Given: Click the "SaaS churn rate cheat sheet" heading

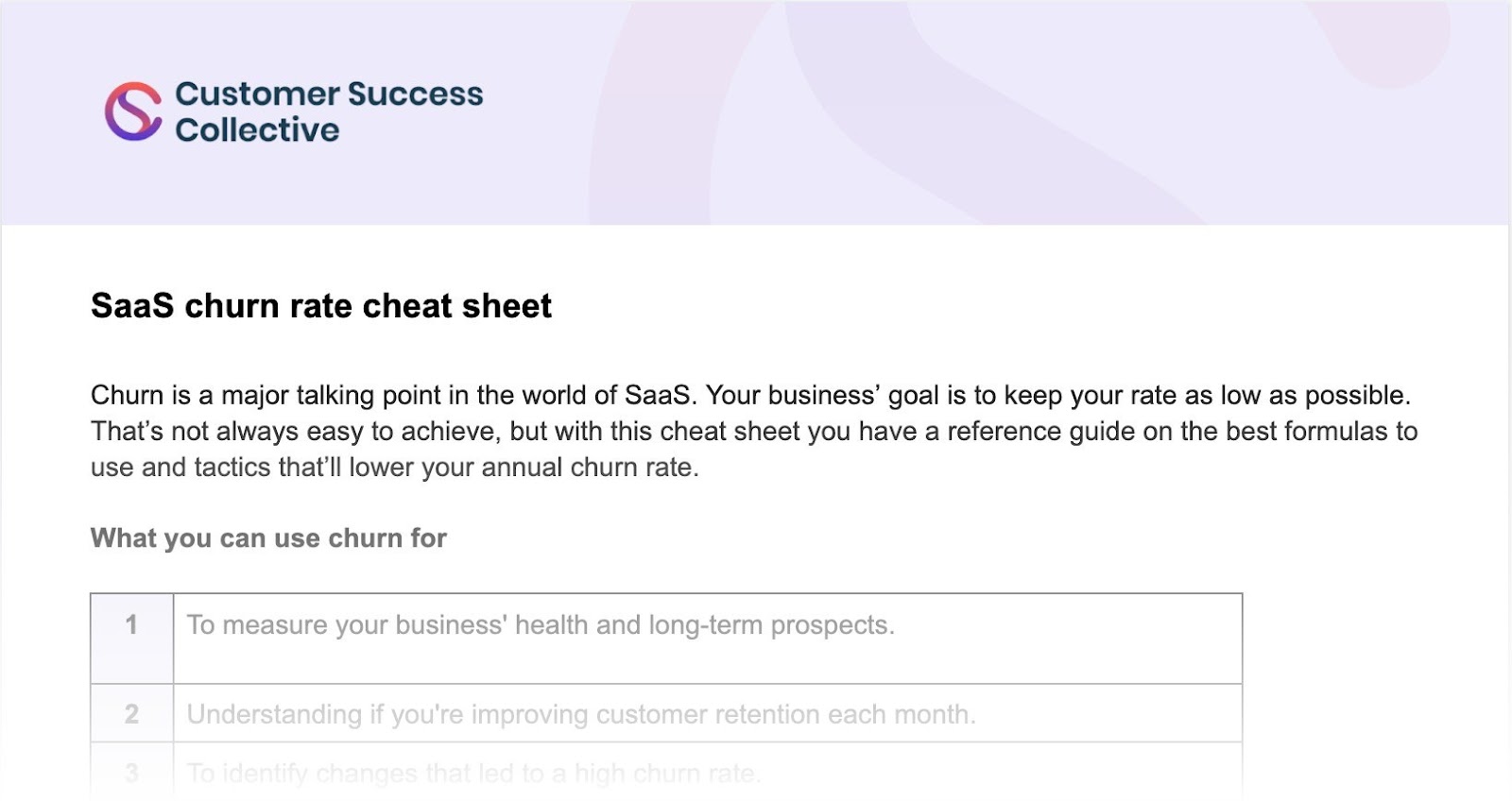Looking at the screenshot, I should 320,306.
